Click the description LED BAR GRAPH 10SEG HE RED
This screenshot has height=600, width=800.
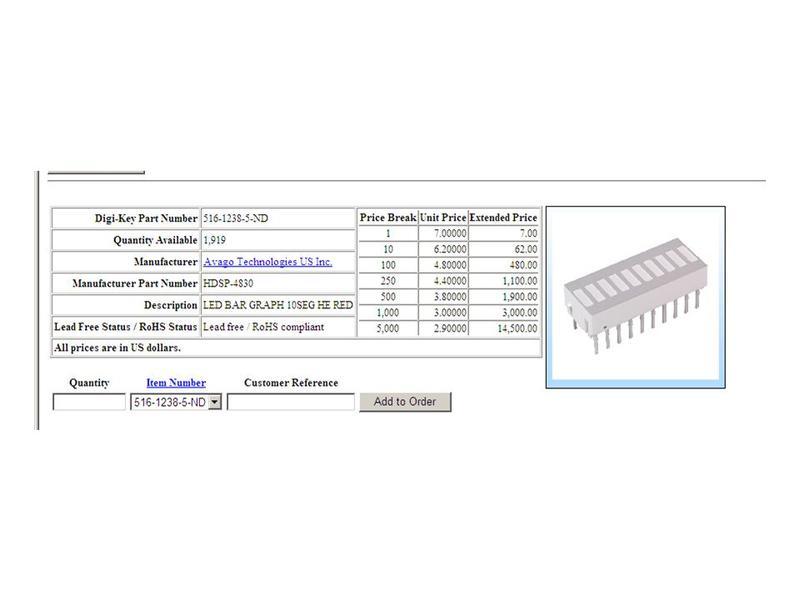coord(277,305)
